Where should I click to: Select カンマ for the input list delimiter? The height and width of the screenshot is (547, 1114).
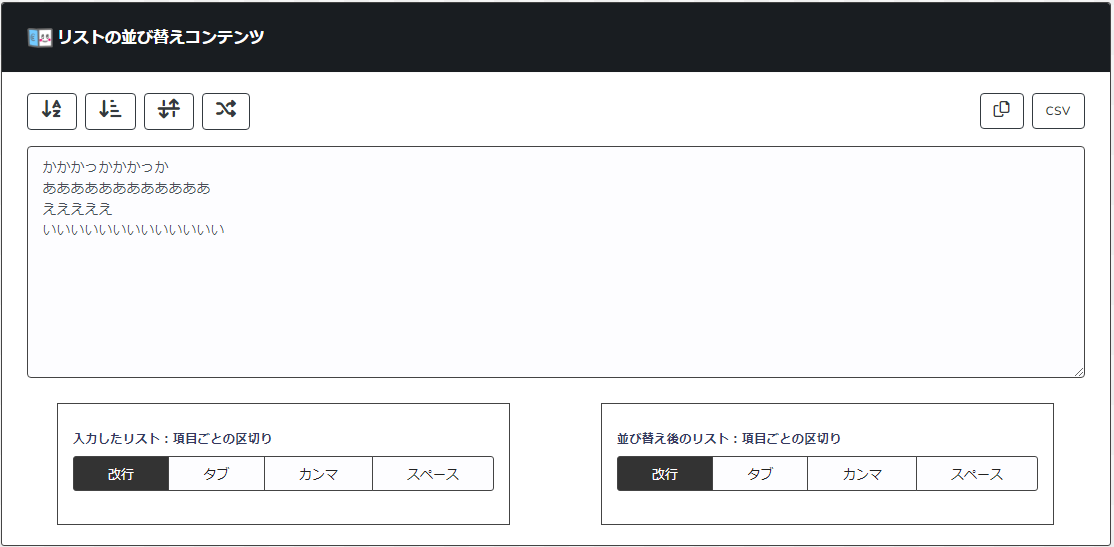click(319, 474)
